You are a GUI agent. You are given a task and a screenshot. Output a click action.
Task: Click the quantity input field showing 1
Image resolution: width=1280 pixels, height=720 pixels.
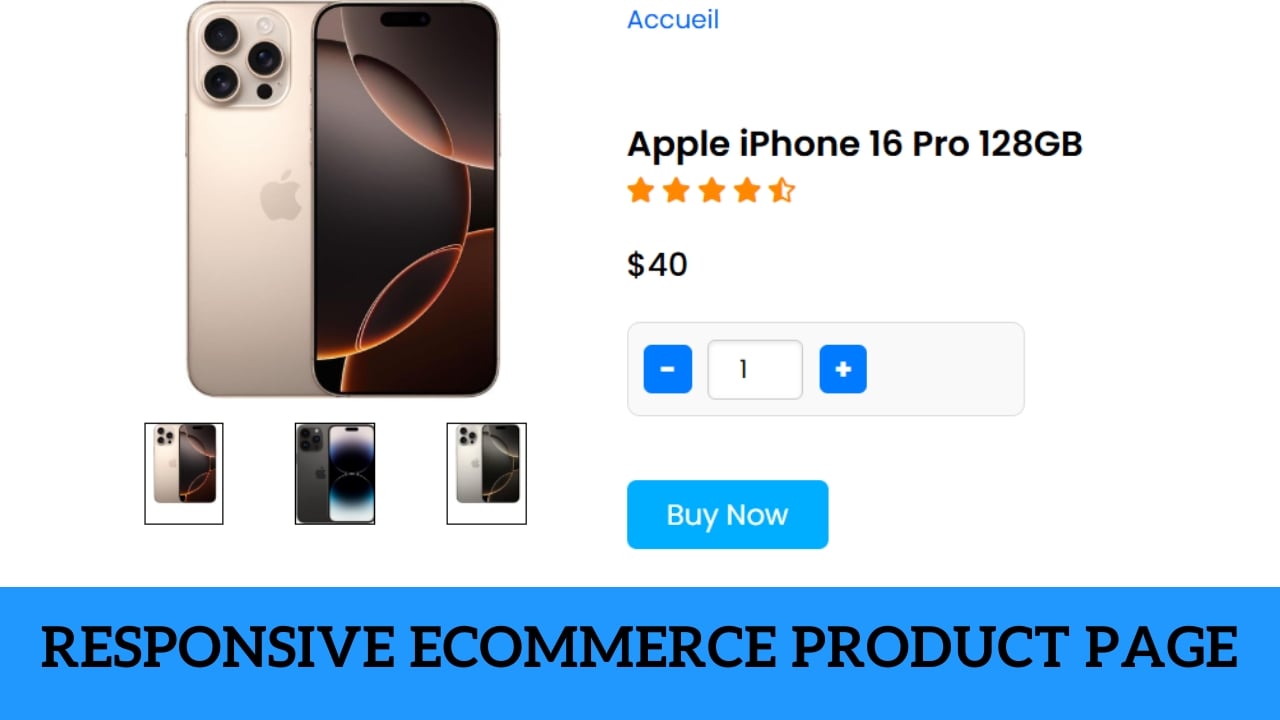click(x=755, y=369)
